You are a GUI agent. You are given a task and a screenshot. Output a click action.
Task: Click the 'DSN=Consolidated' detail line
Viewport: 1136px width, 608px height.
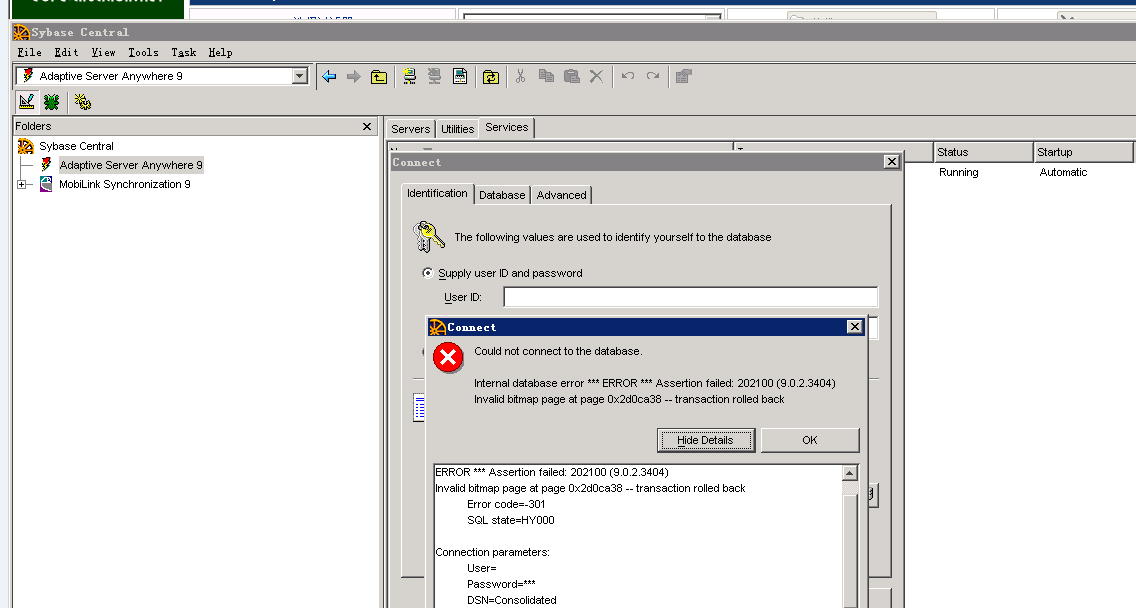[511, 600]
